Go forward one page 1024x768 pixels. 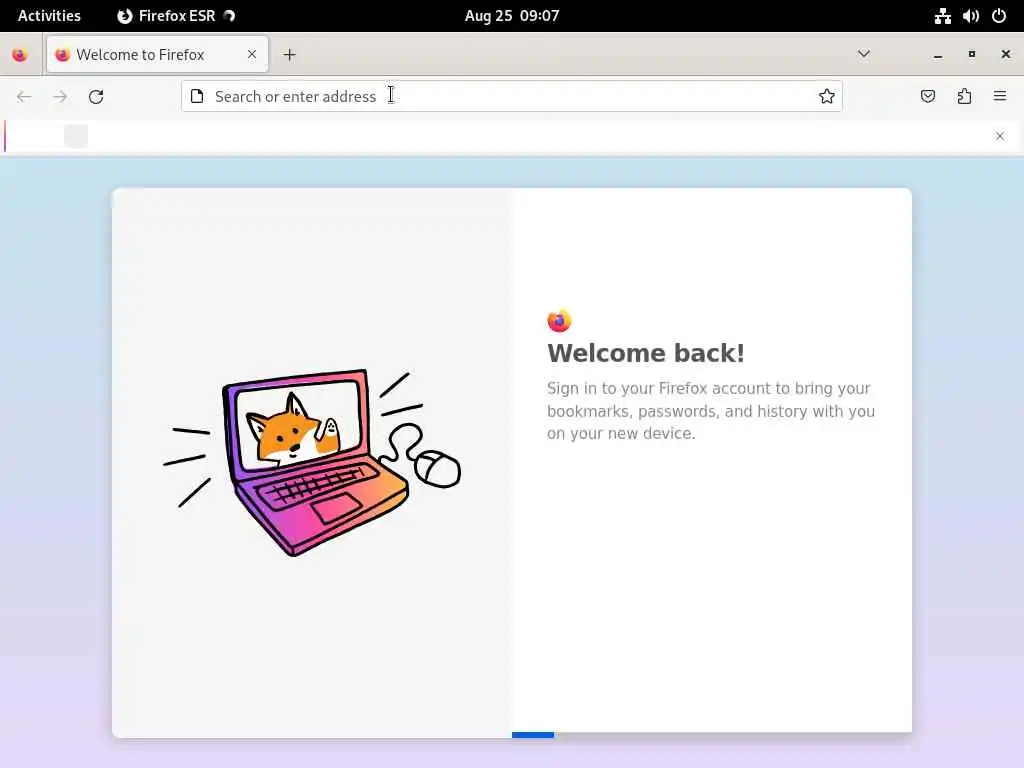click(x=60, y=97)
